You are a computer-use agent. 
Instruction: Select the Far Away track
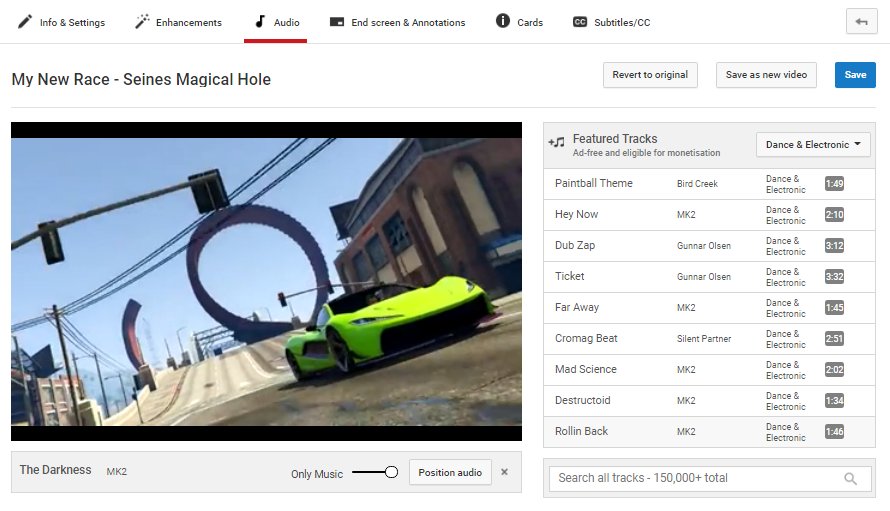pos(709,308)
